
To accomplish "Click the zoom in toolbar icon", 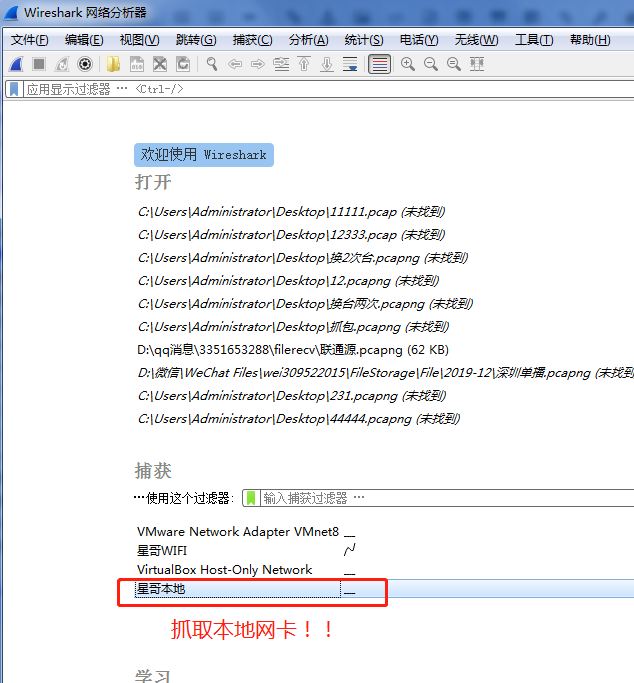I will [x=408, y=64].
